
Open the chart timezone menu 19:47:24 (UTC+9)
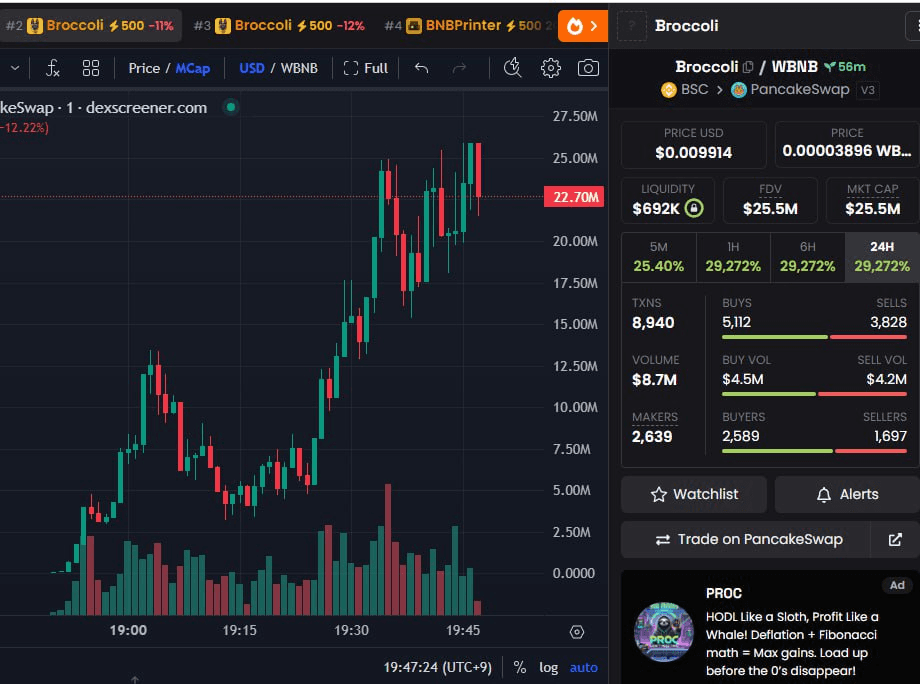tap(438, 667)
